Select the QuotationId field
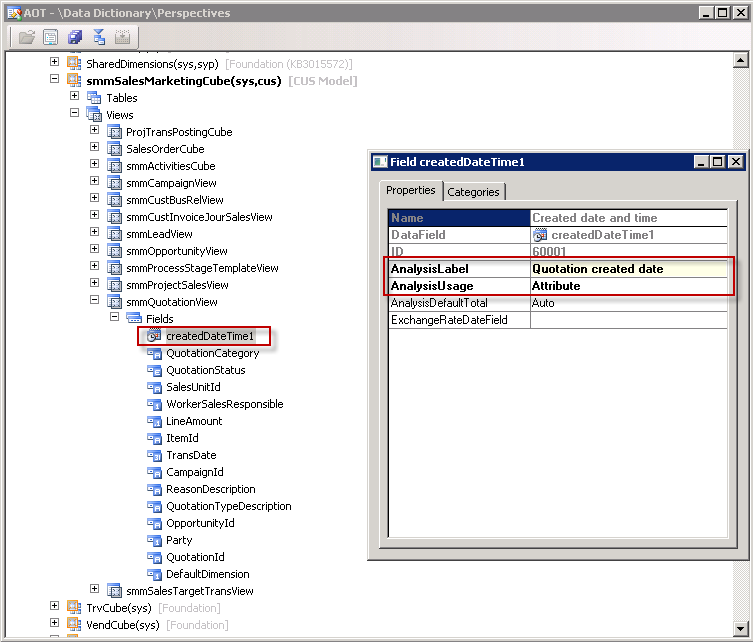 pyautogui.click(x=195, y=557)
